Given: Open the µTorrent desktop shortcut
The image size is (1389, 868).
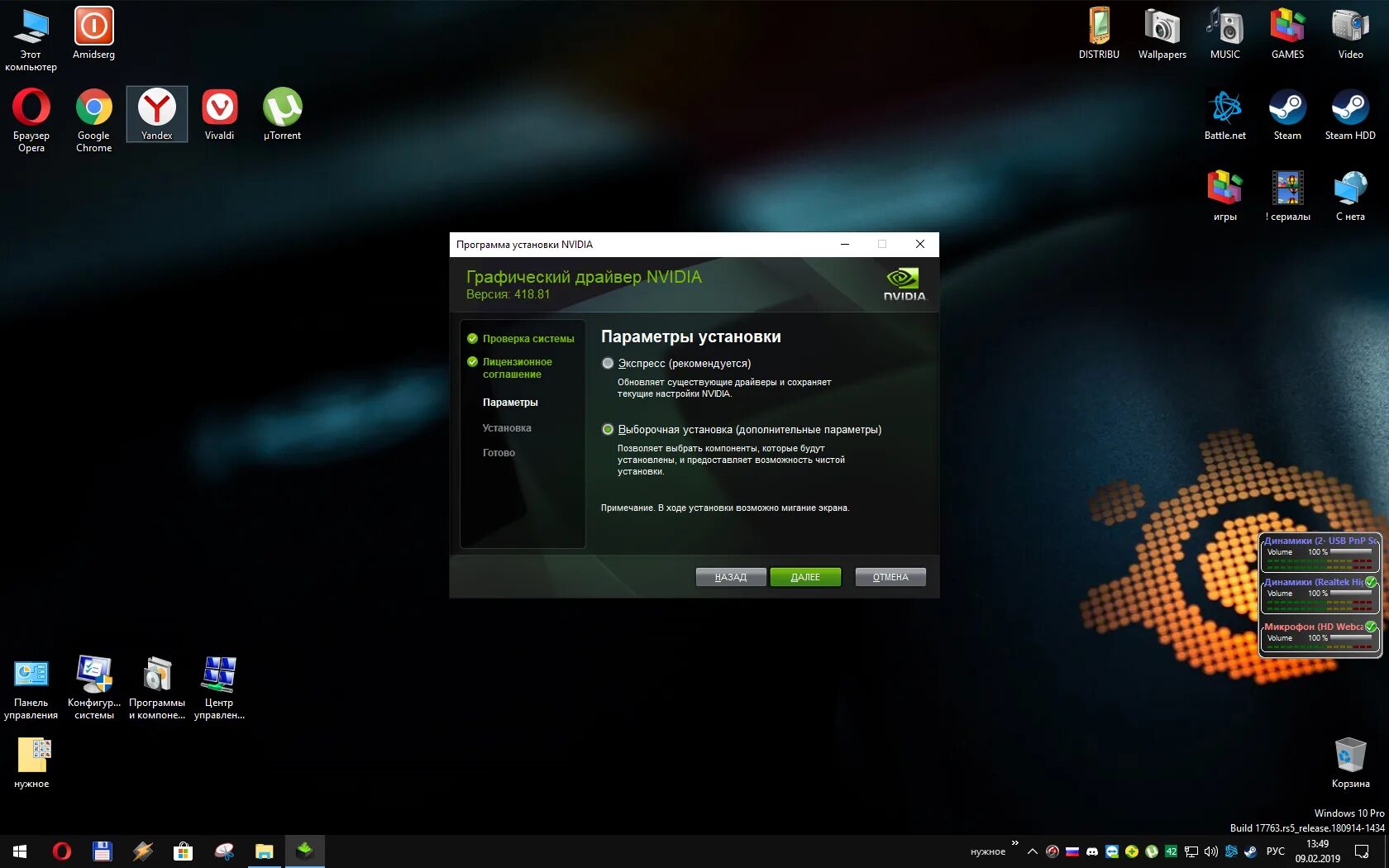Looking at the screenshot, I should point(283,114).
